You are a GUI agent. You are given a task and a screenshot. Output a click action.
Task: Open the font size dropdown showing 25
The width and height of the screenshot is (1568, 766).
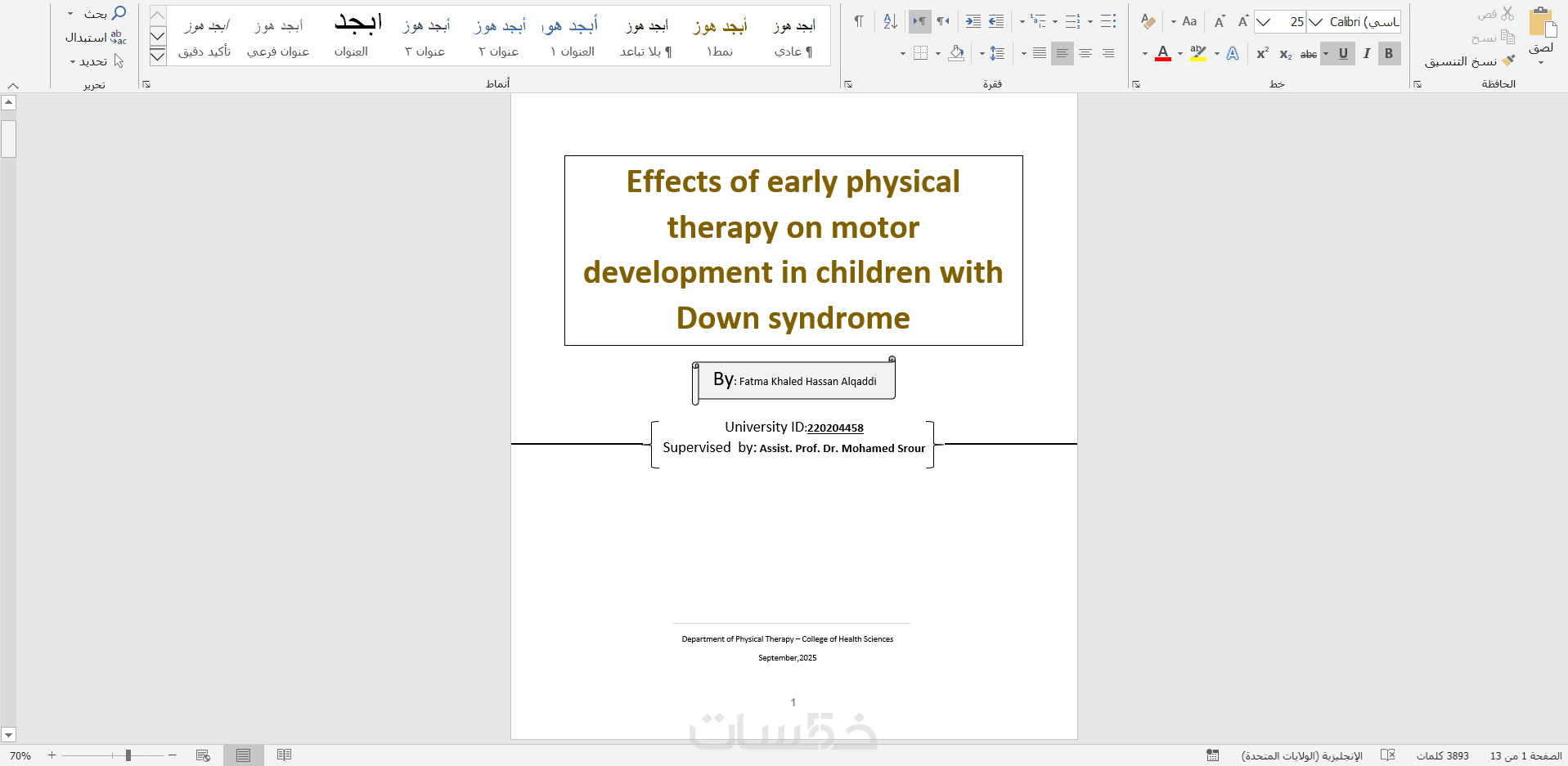click(1264, 22)
